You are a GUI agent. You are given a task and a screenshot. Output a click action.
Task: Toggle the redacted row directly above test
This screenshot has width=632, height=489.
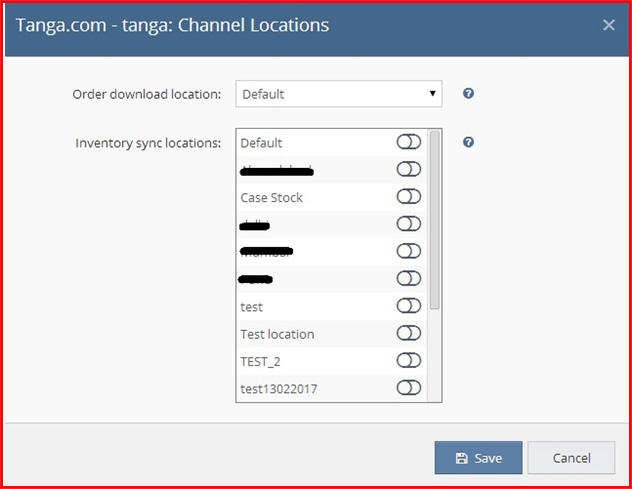coord(409,279)
